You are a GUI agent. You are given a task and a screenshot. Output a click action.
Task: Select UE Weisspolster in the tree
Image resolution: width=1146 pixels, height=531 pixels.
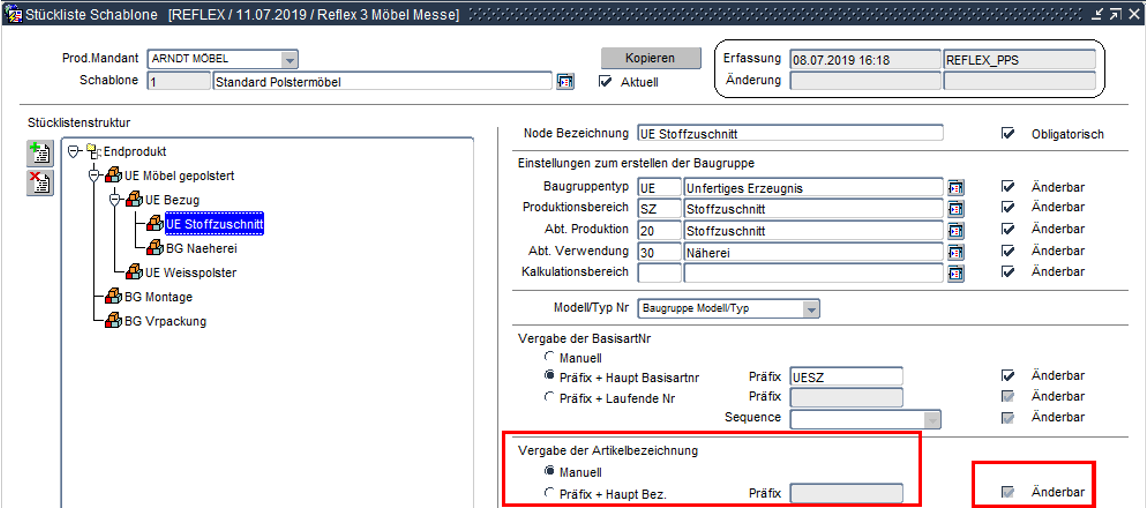click(190, 272)
